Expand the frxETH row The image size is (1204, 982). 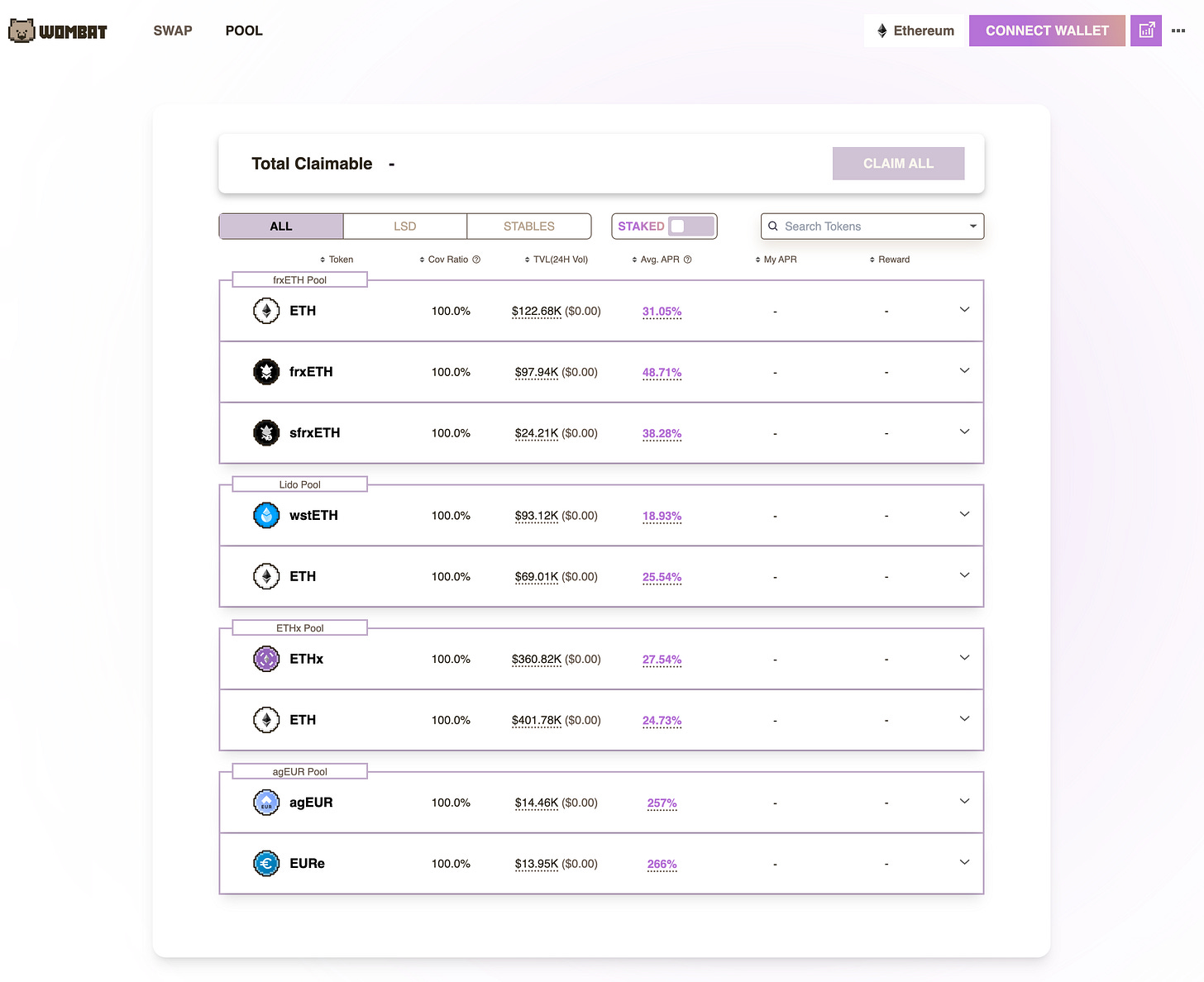tap(964, 371)
